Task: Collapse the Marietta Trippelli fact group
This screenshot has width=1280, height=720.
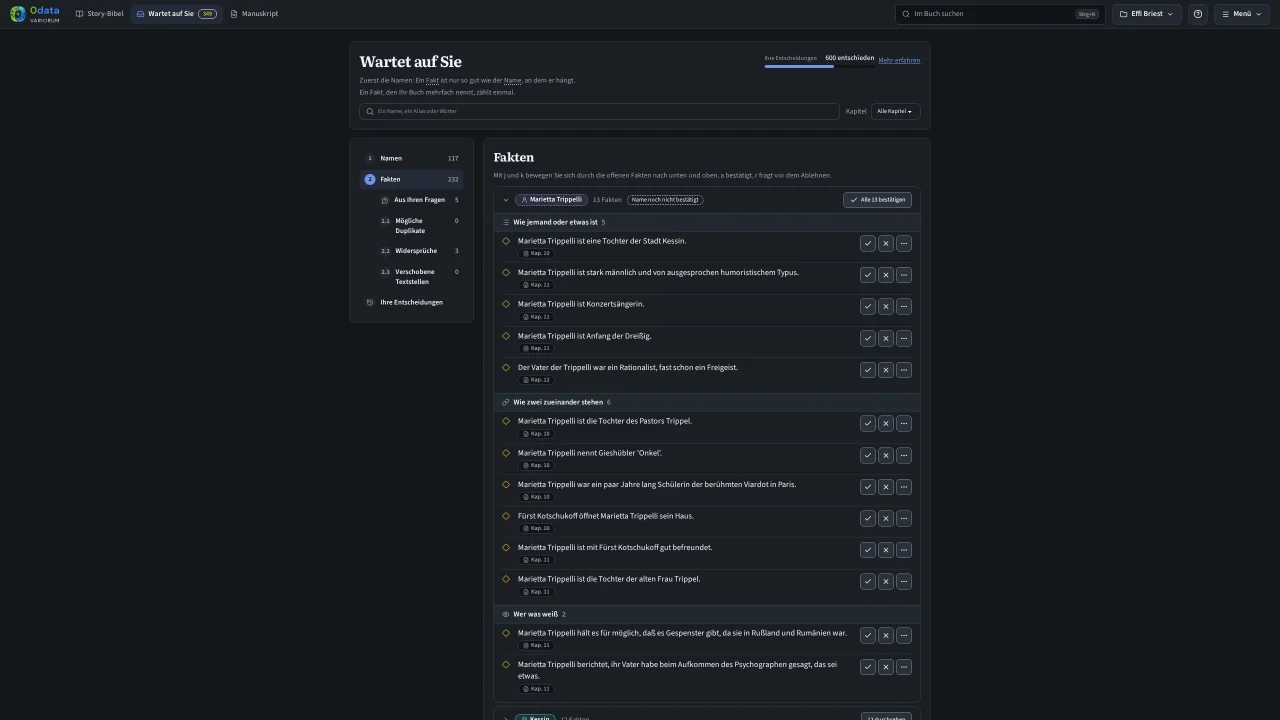Action: [506, 200]
